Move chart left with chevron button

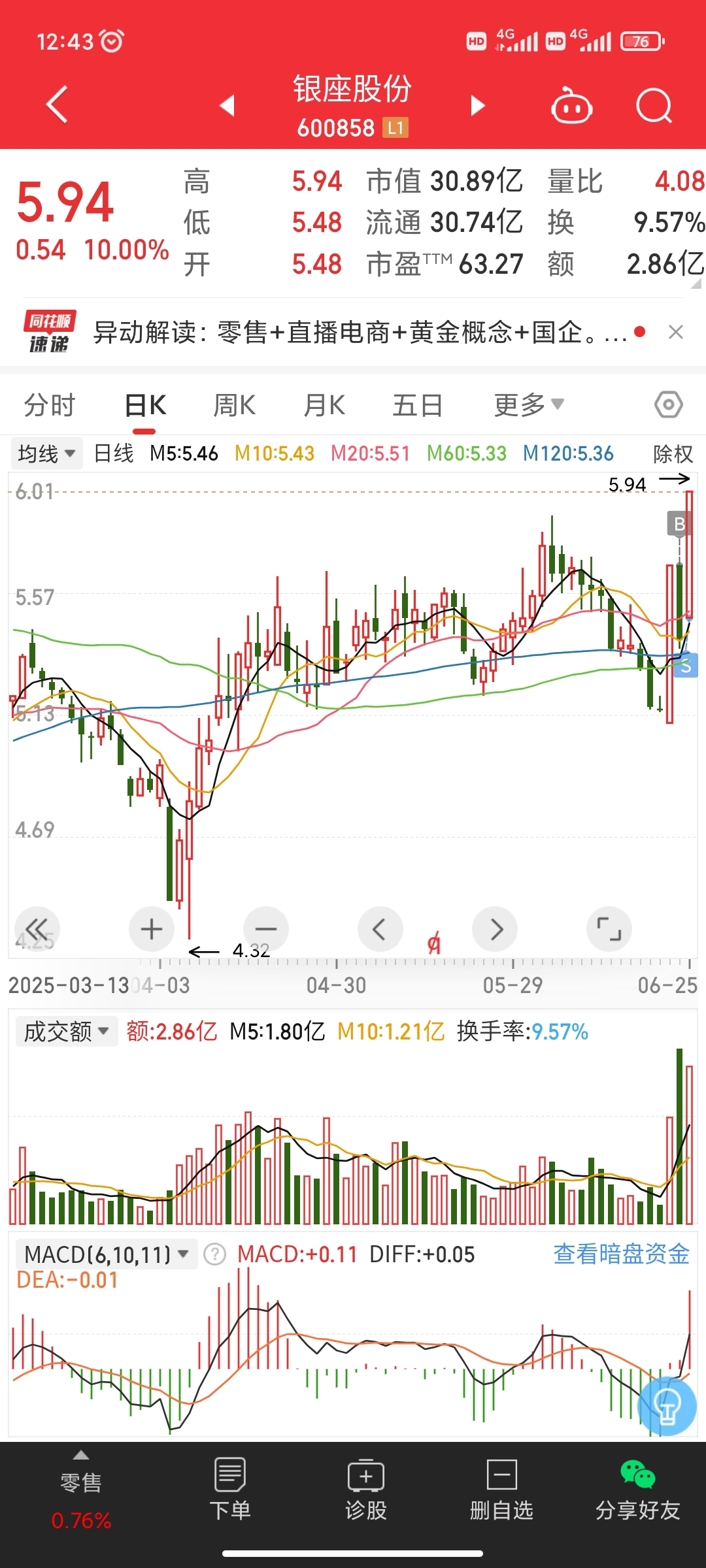click(380, 929)
